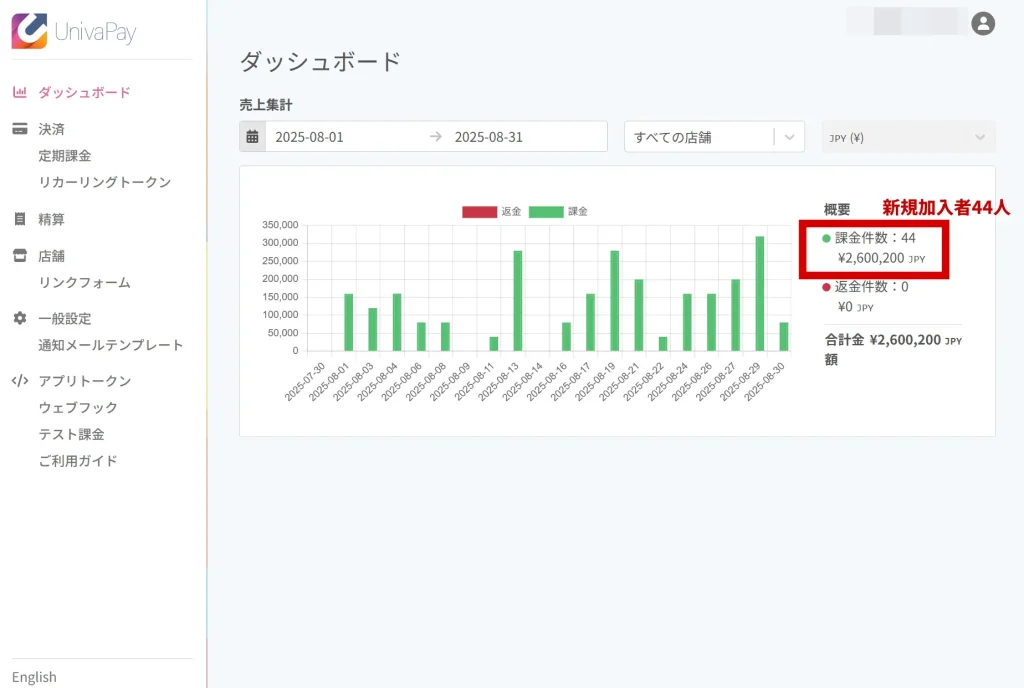
Task: Click the code icon beside アプリトークン
Action: [x=19, y=381]
